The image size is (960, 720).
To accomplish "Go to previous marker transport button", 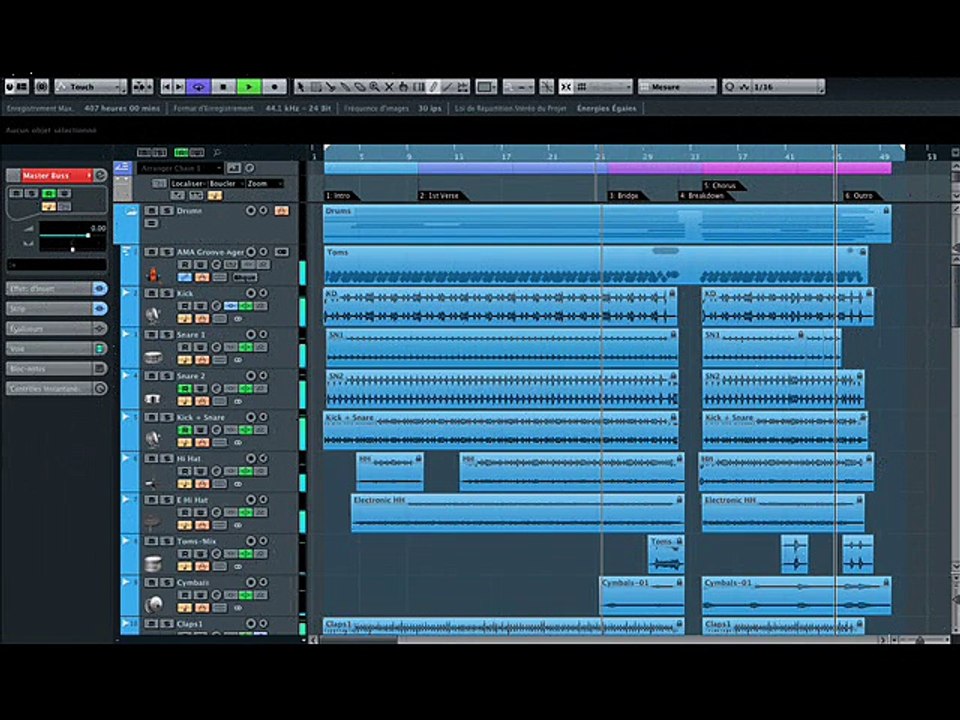I will pos(166,87).
